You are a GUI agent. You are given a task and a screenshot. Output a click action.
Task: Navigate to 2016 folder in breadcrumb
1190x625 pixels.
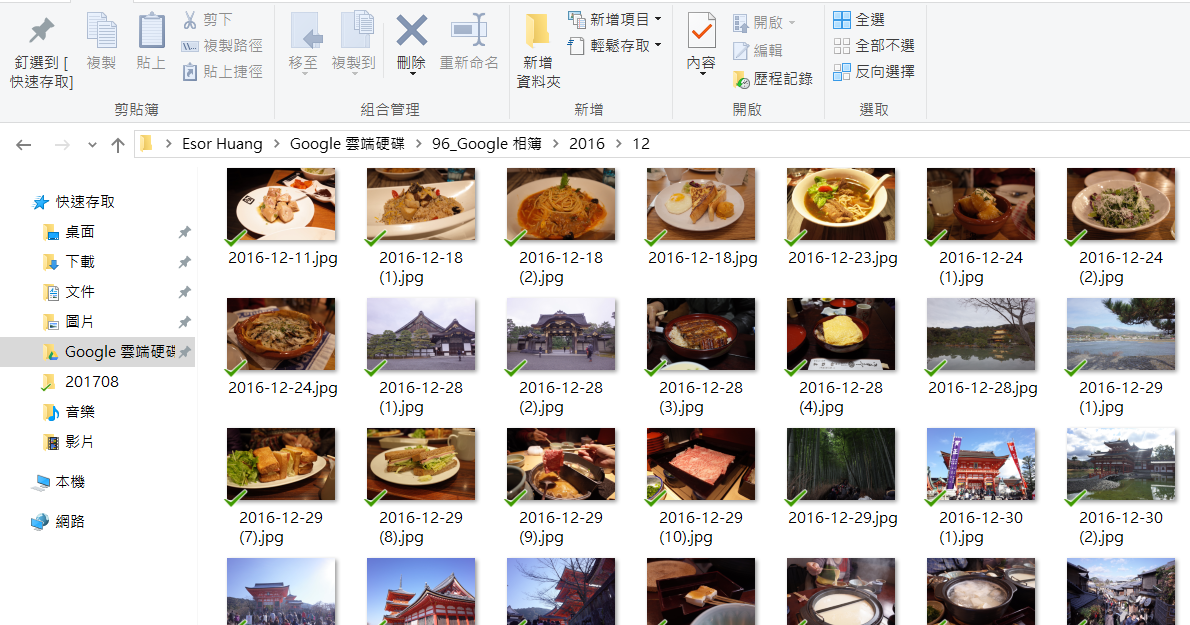point(587,144)
